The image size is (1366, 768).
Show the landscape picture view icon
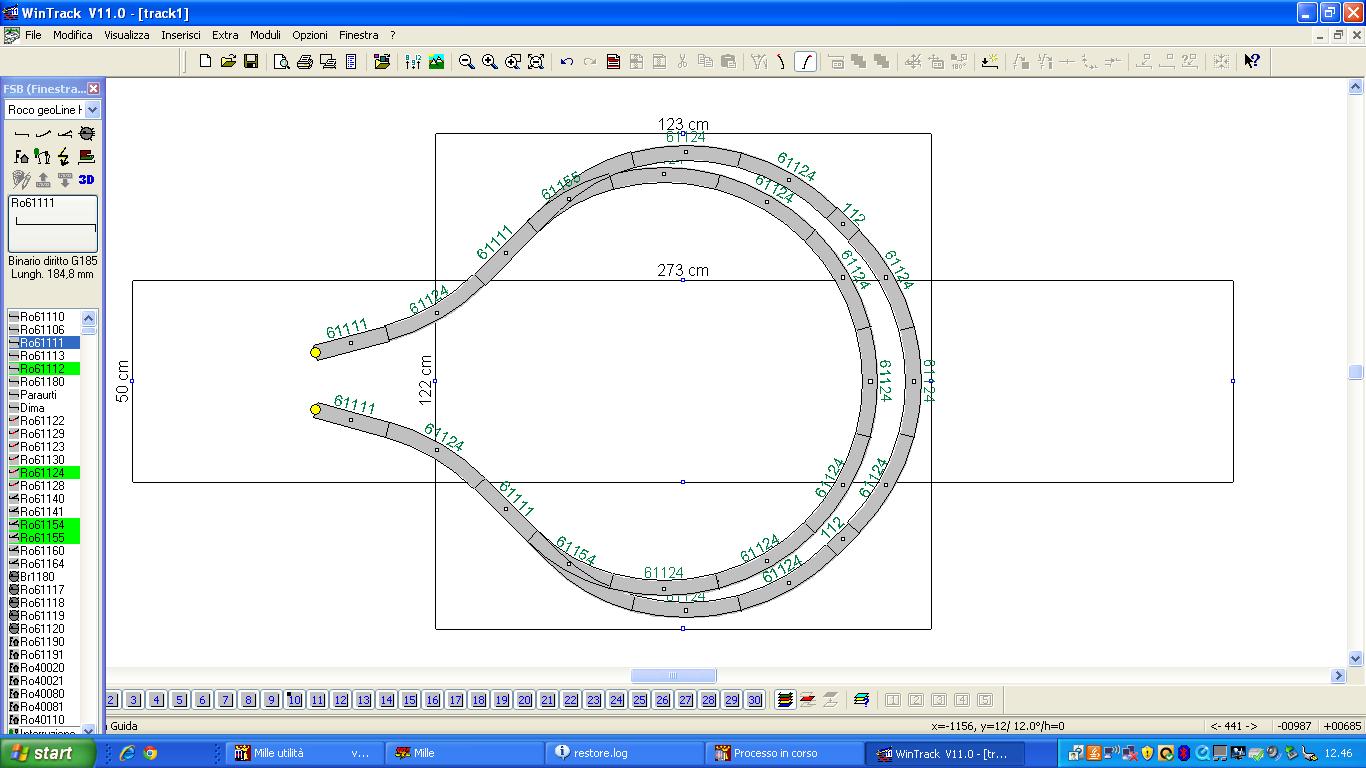436,61
